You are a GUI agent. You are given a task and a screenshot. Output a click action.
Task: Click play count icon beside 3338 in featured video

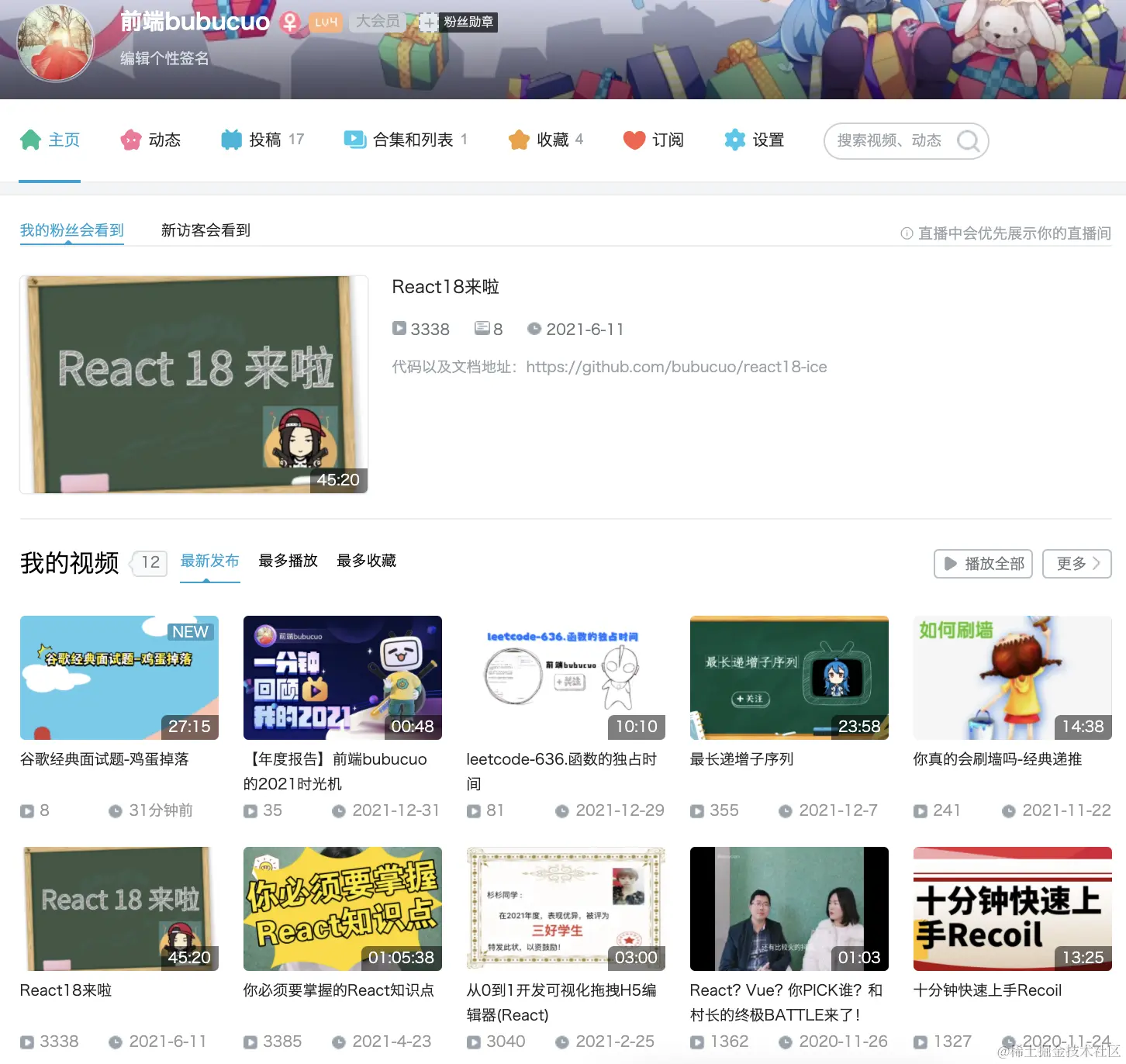(x=399, y=329)
